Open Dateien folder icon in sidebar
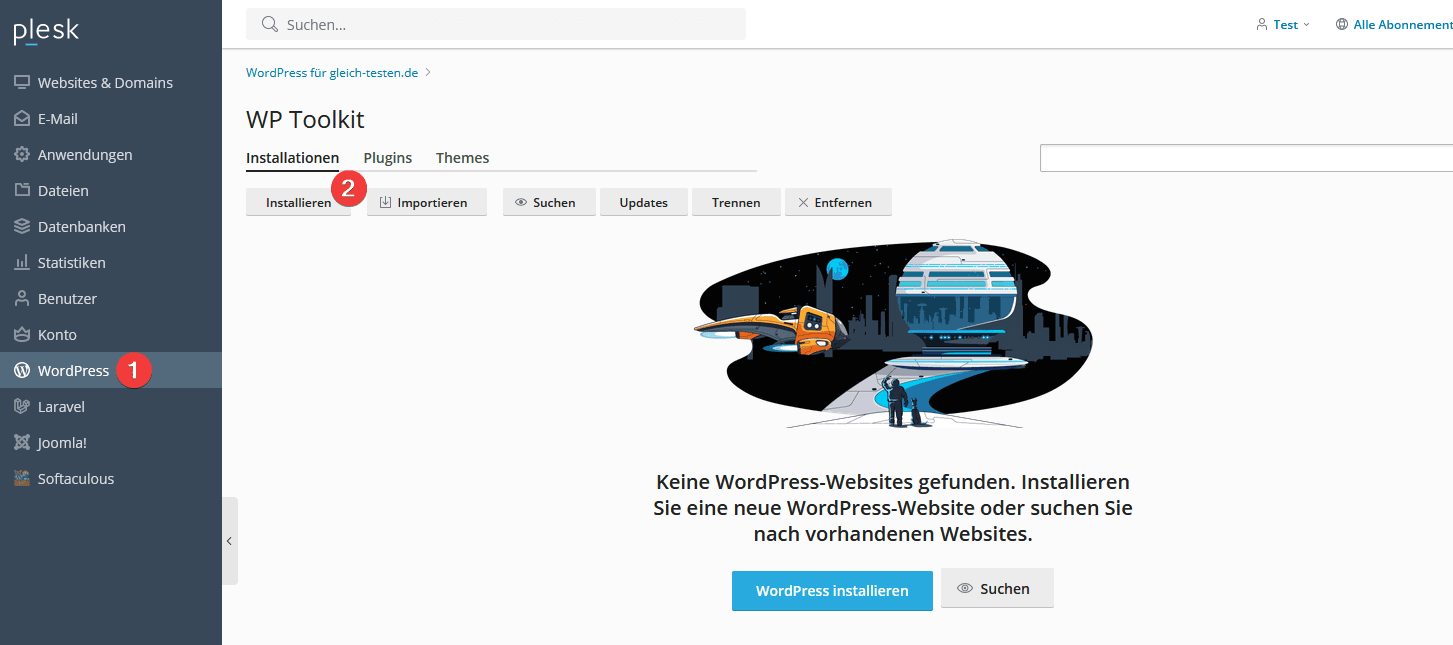This screenshot has height=645, width=1453. pos(22,191)
